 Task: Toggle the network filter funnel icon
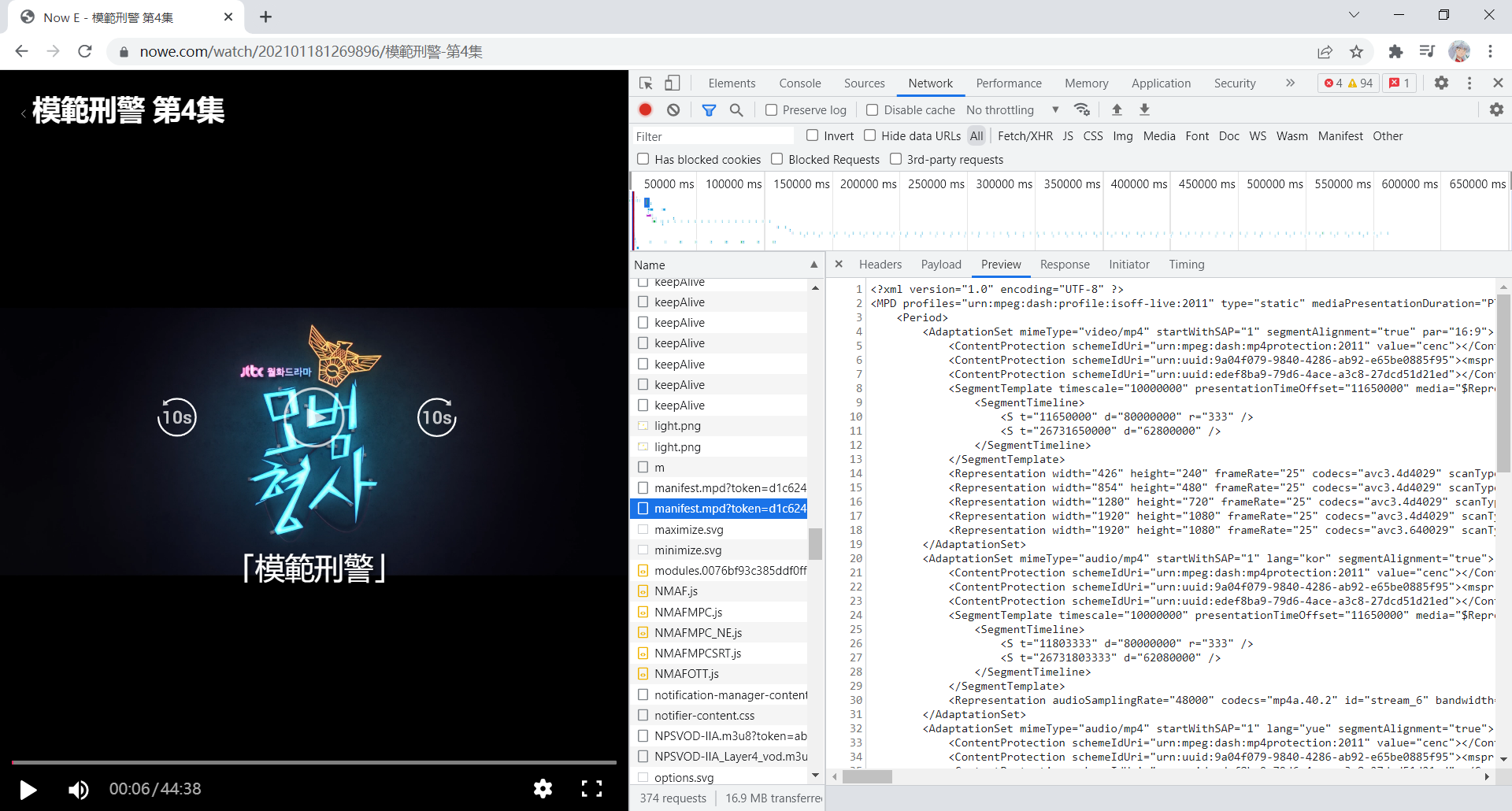pos(709,110)
